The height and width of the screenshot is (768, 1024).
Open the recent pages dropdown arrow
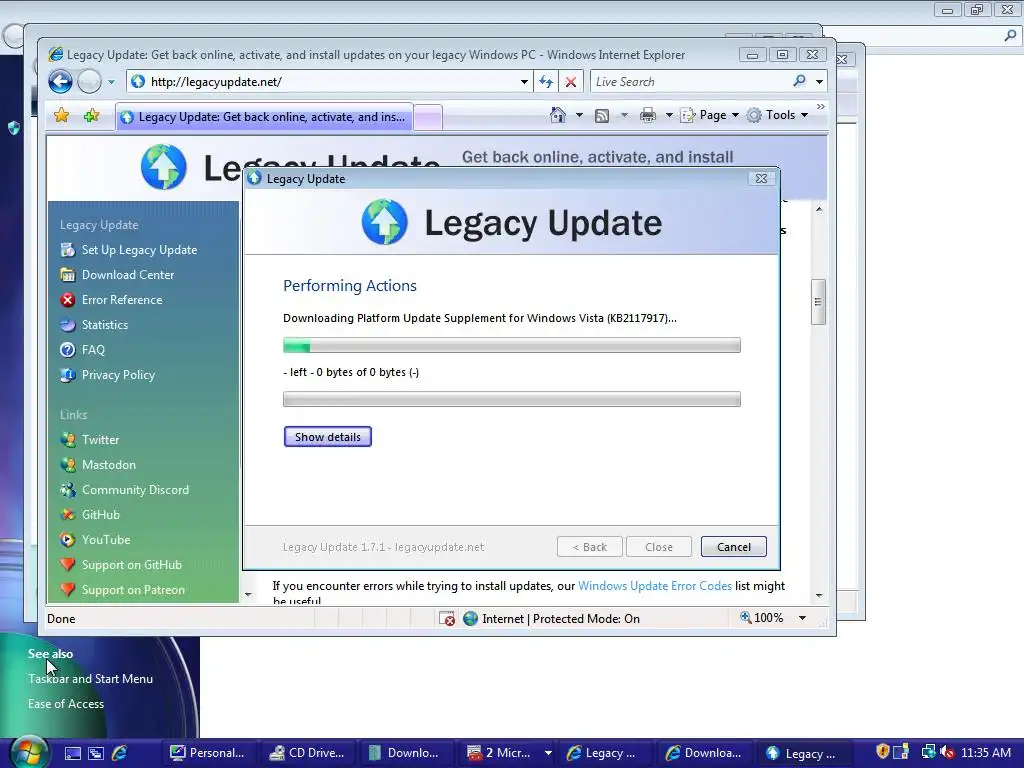tap(111, 82)
